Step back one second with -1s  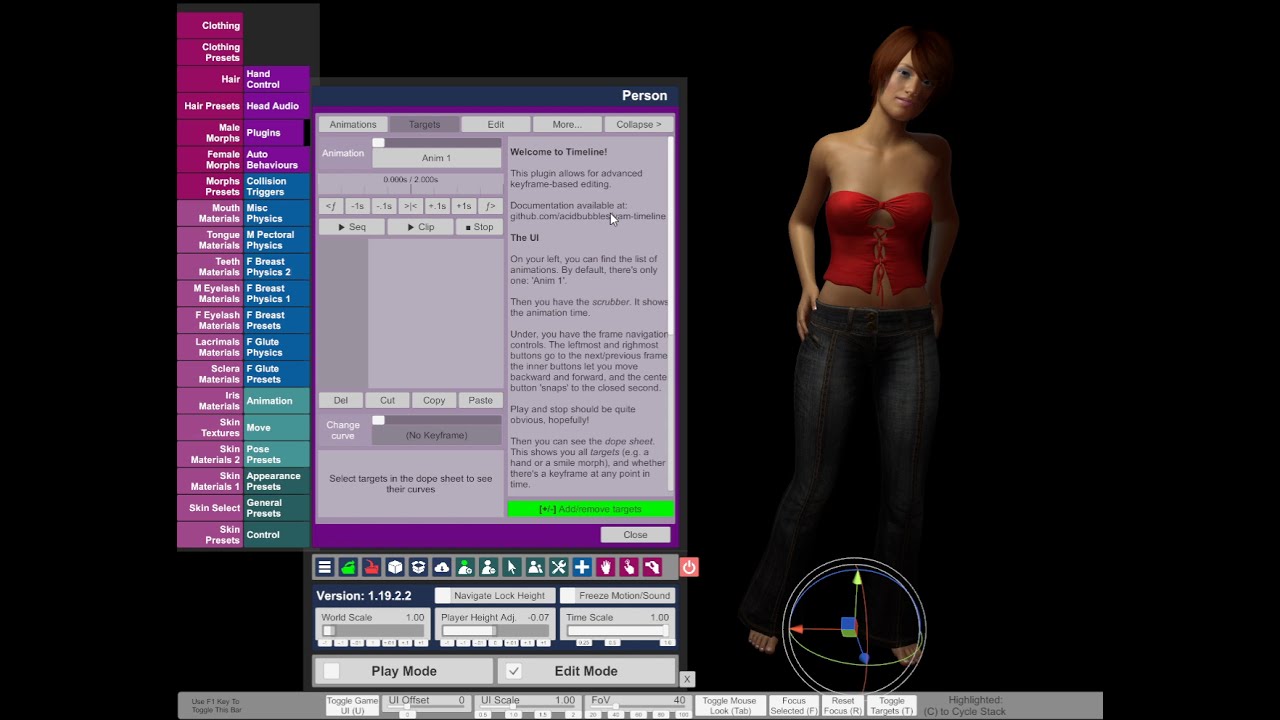[x=357, y=206]
